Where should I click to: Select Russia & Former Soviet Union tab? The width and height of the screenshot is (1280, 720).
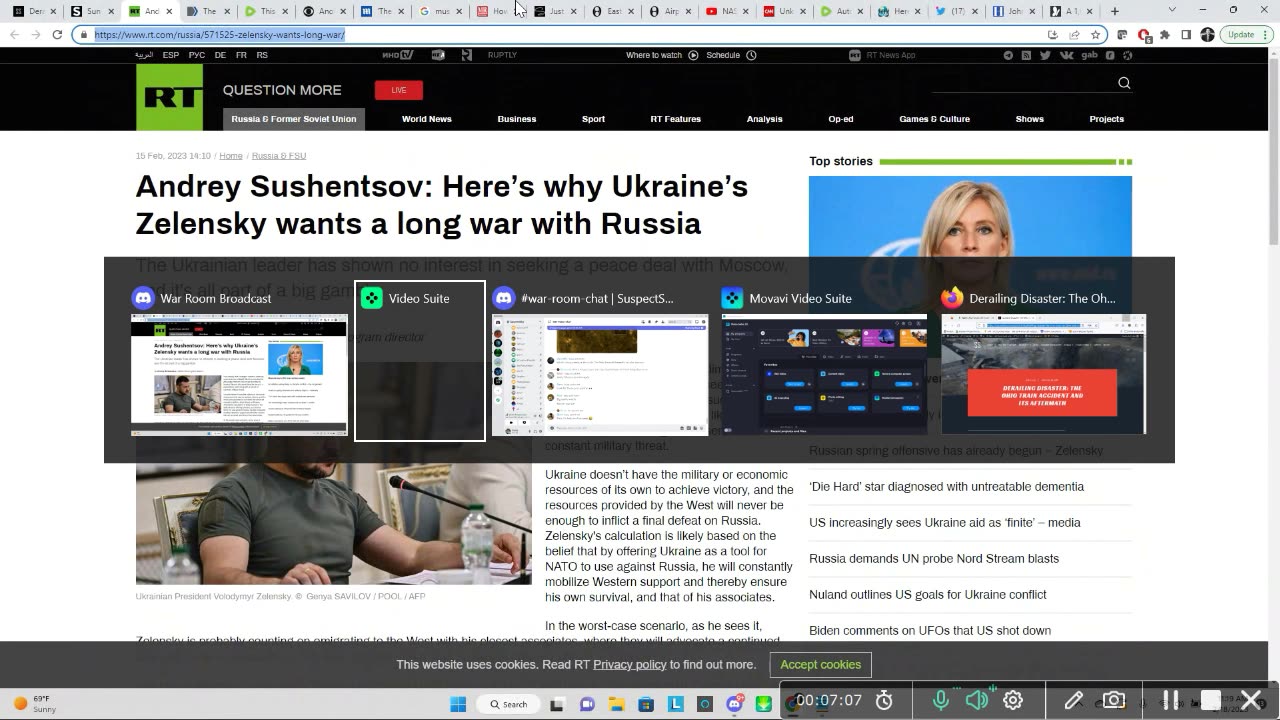294,119
